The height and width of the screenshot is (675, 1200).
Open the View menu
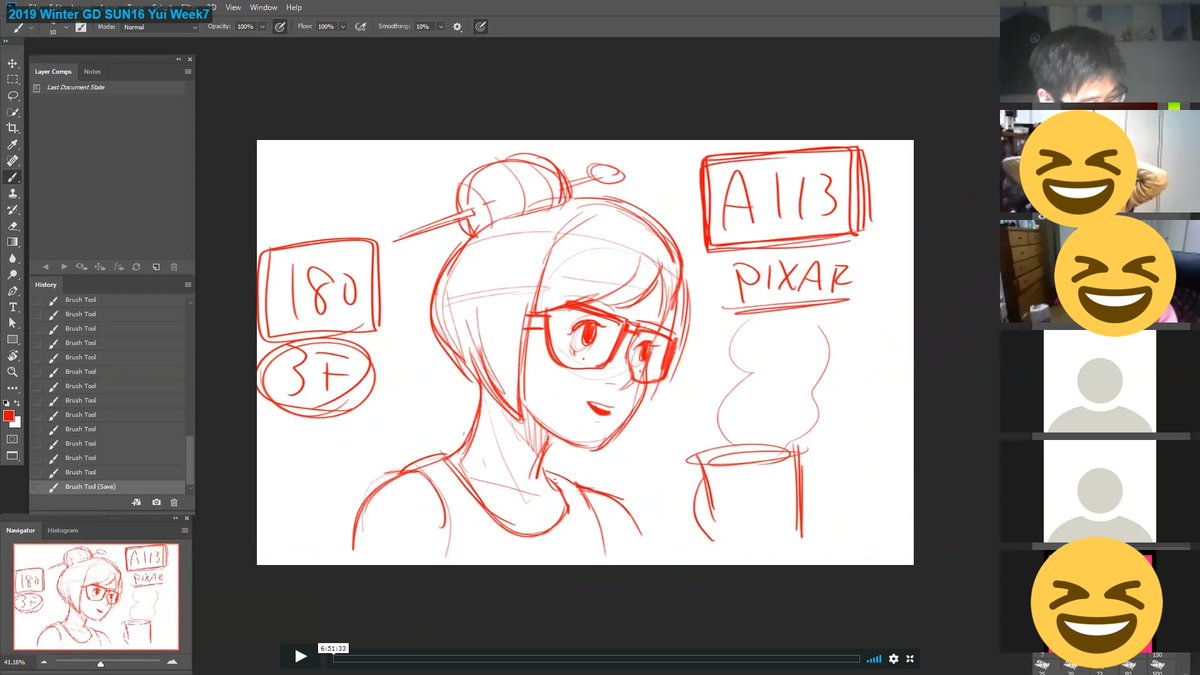click(x=233, y=7)
